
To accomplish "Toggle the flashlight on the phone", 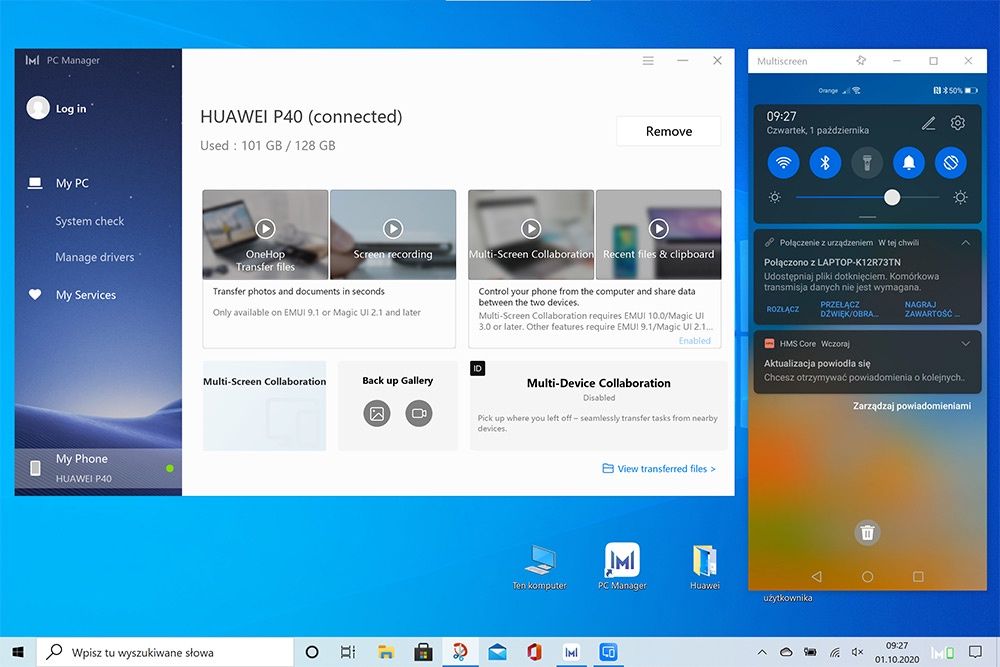I will pyautogui.click(x=867, y=163).
